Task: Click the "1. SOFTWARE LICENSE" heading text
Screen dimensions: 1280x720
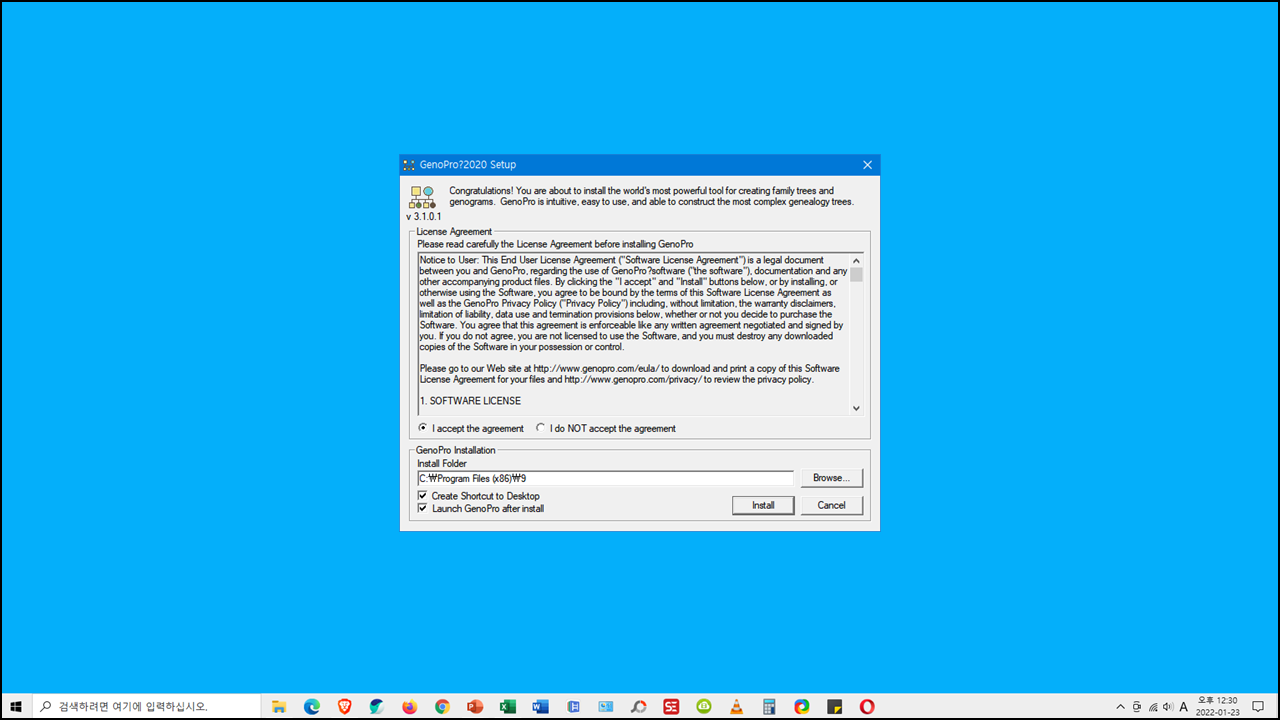Action: 470,401
